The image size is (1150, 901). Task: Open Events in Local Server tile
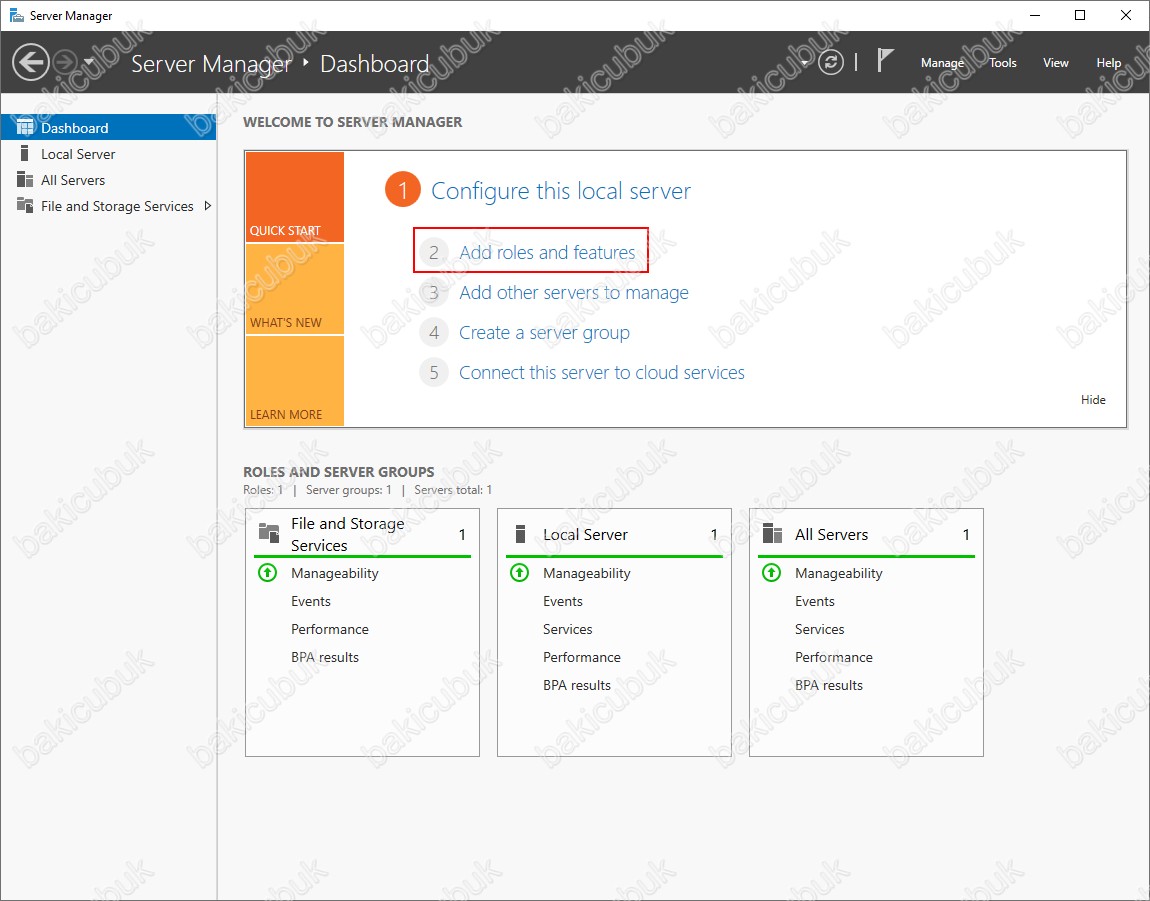563,601
